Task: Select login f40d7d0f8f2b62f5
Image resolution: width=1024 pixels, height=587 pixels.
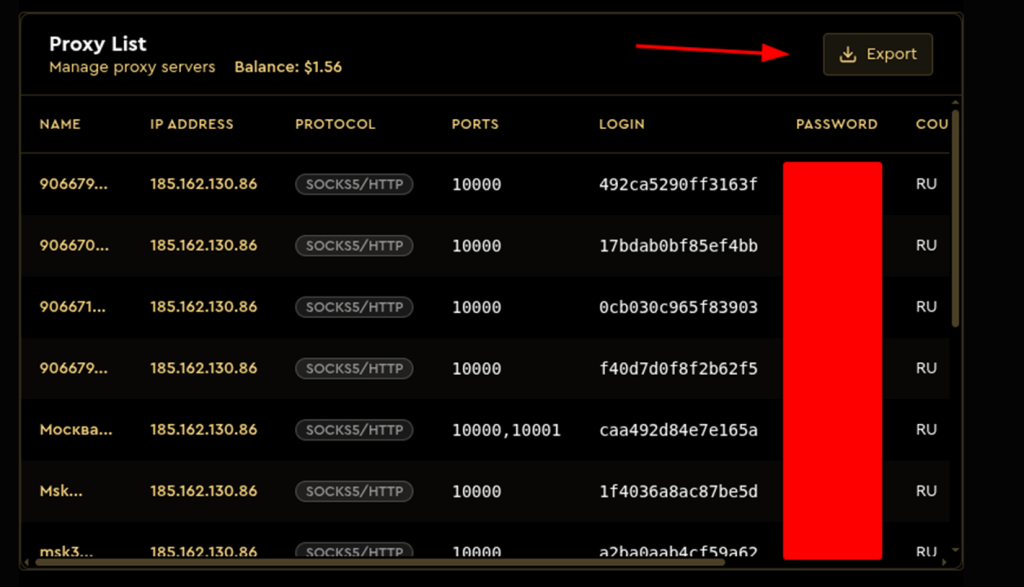Action: [x=678, y=369]
